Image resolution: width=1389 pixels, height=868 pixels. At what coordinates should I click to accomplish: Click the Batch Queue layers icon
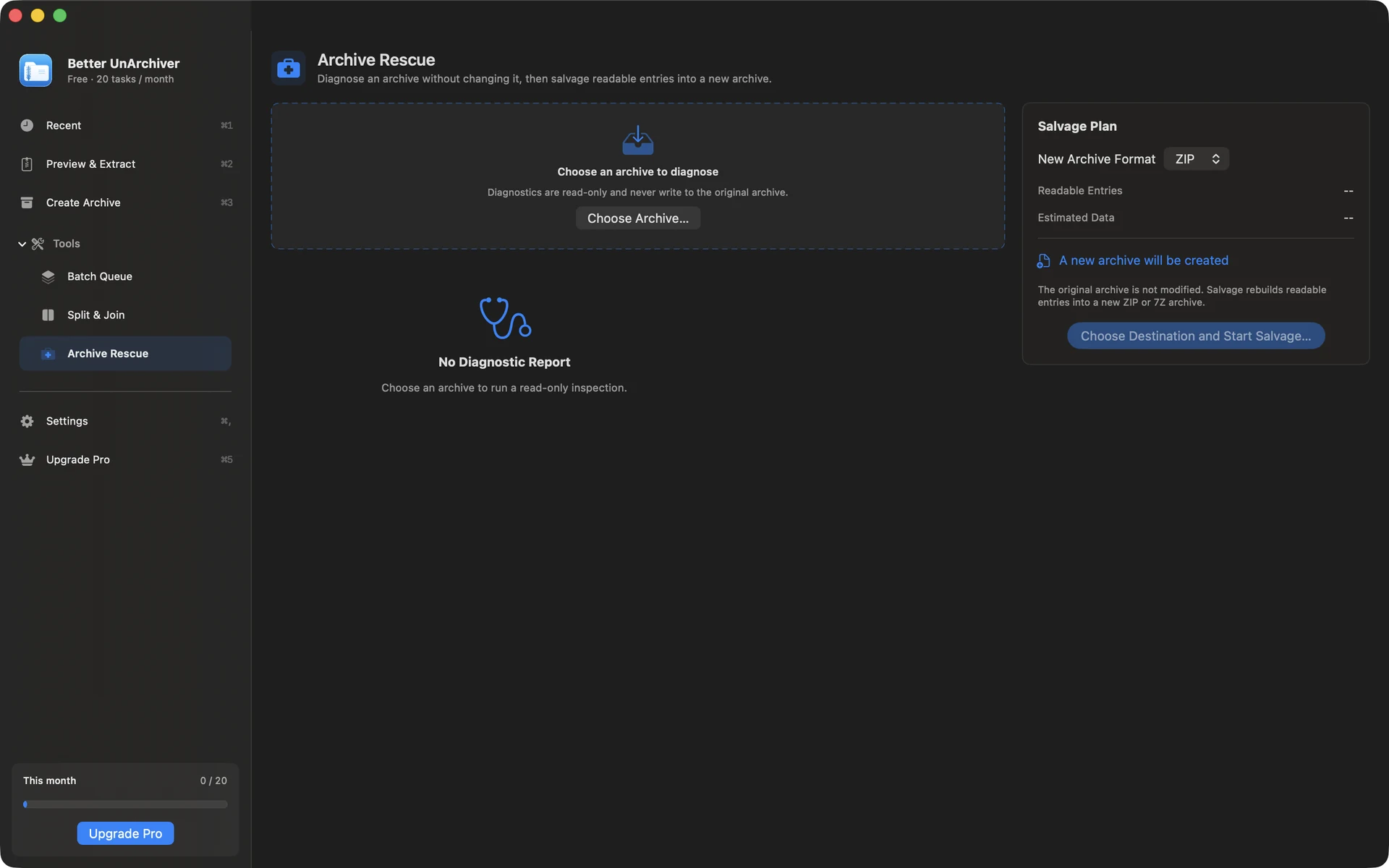pyautogui.click(x=48, y=277)
